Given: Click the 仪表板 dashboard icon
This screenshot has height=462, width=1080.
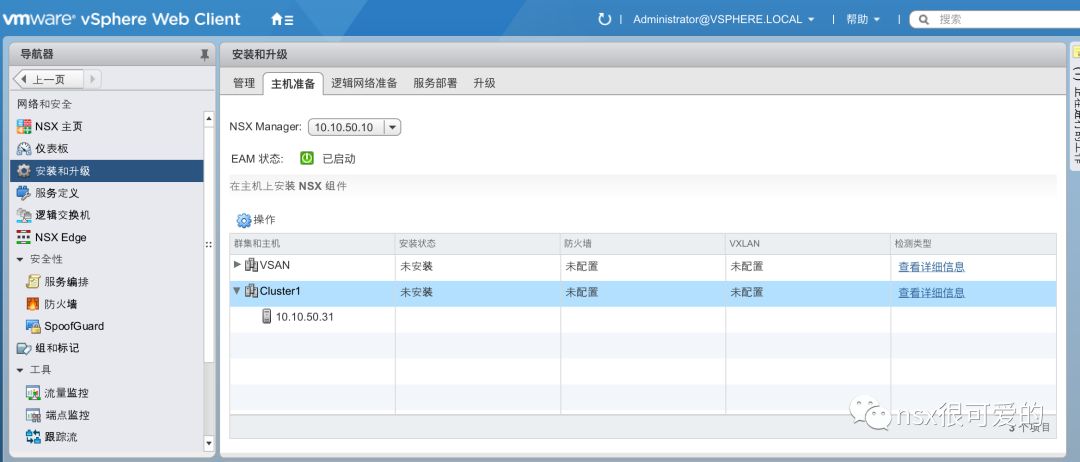Looking at the screenshot, I should pyautogui.click(x=24, y=149).
